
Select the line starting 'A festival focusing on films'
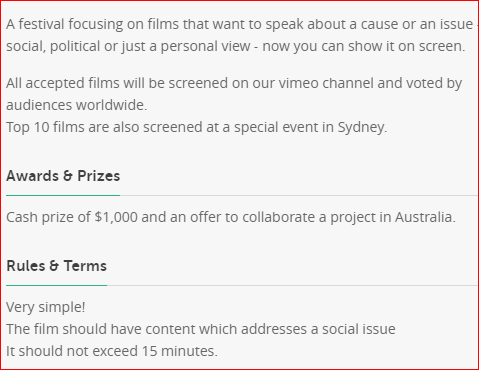(242, 24)
